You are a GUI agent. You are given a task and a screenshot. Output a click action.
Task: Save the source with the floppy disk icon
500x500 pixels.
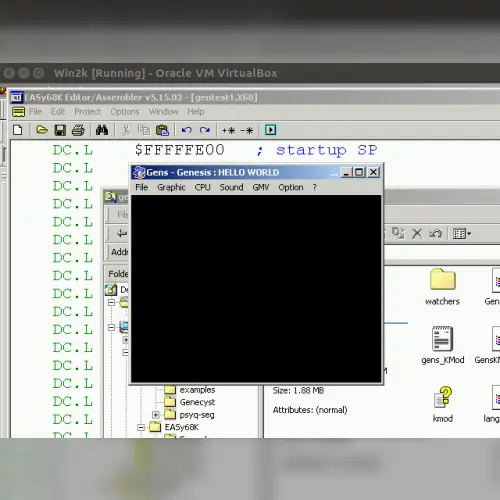[x=60, y=130]
